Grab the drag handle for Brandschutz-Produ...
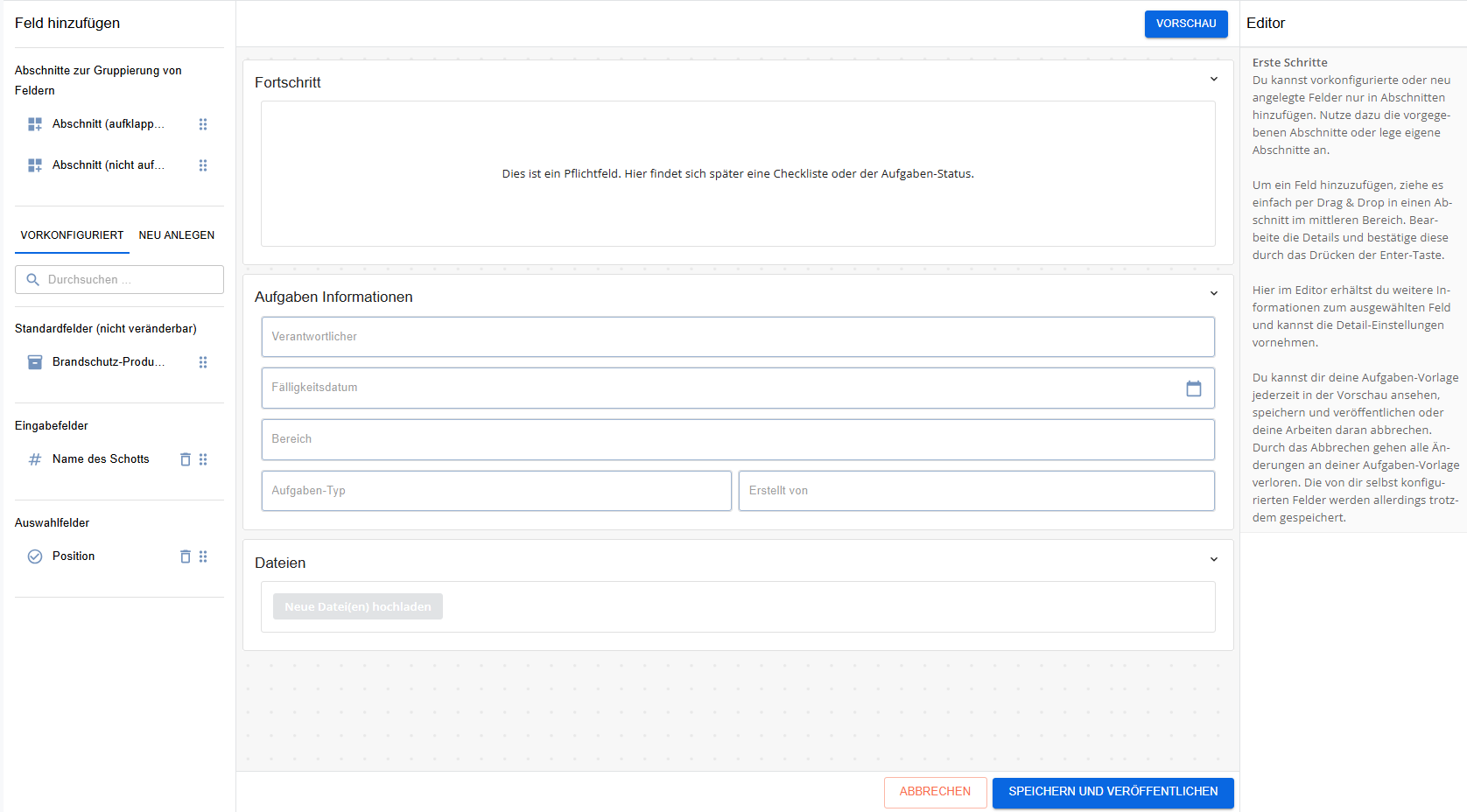1467x812 pixels. point(203,362)
